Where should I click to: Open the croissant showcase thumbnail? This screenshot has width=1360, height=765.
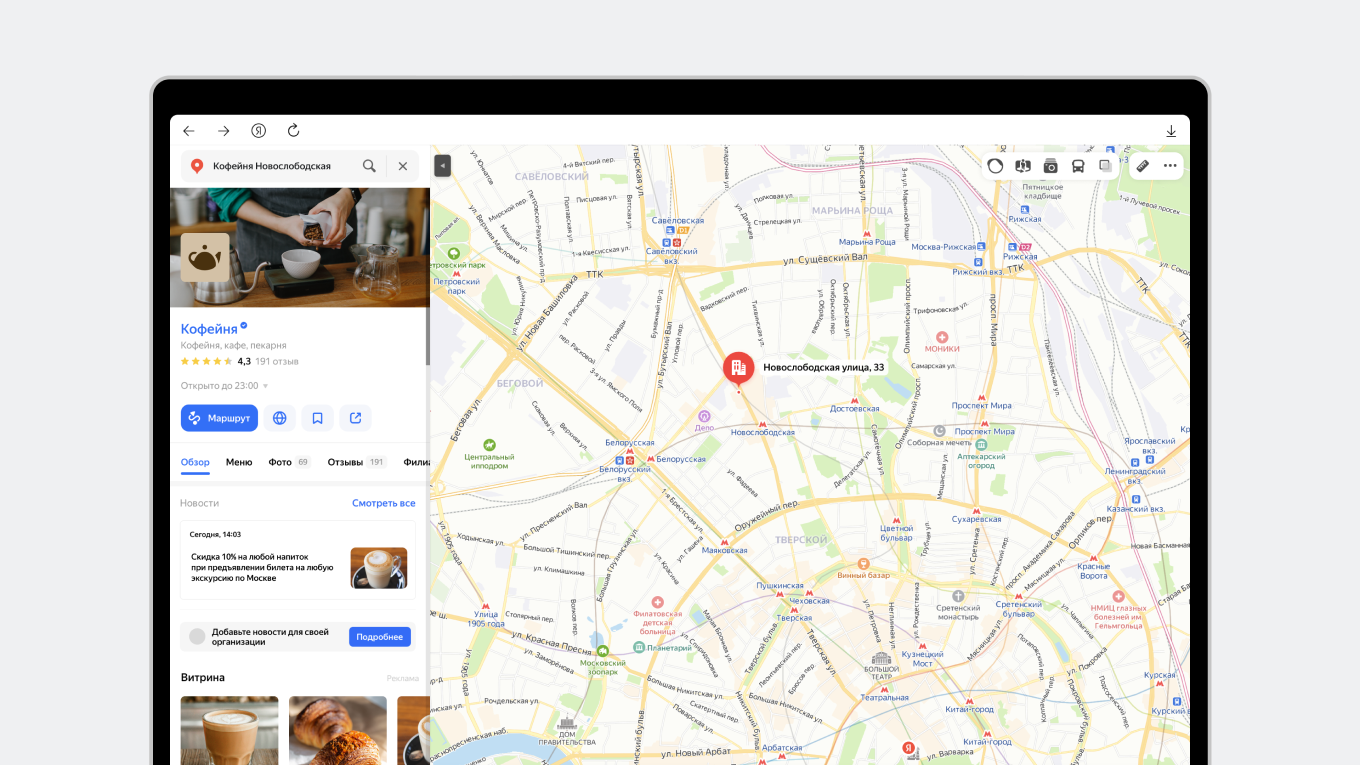pos(338,730)
